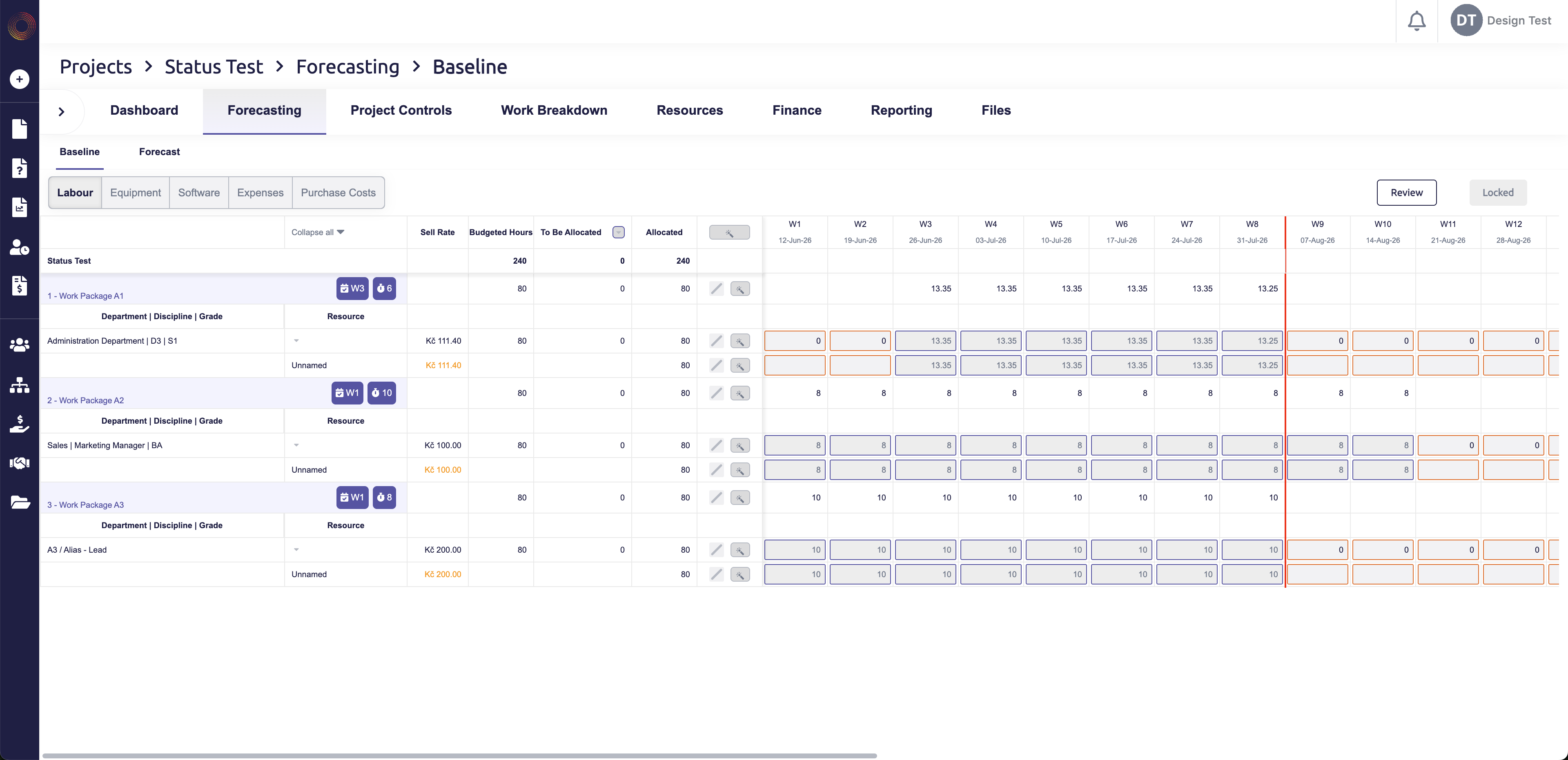Open the blank document sidebar icon
Screen dimensions: 1568x760
pos(20,129)
